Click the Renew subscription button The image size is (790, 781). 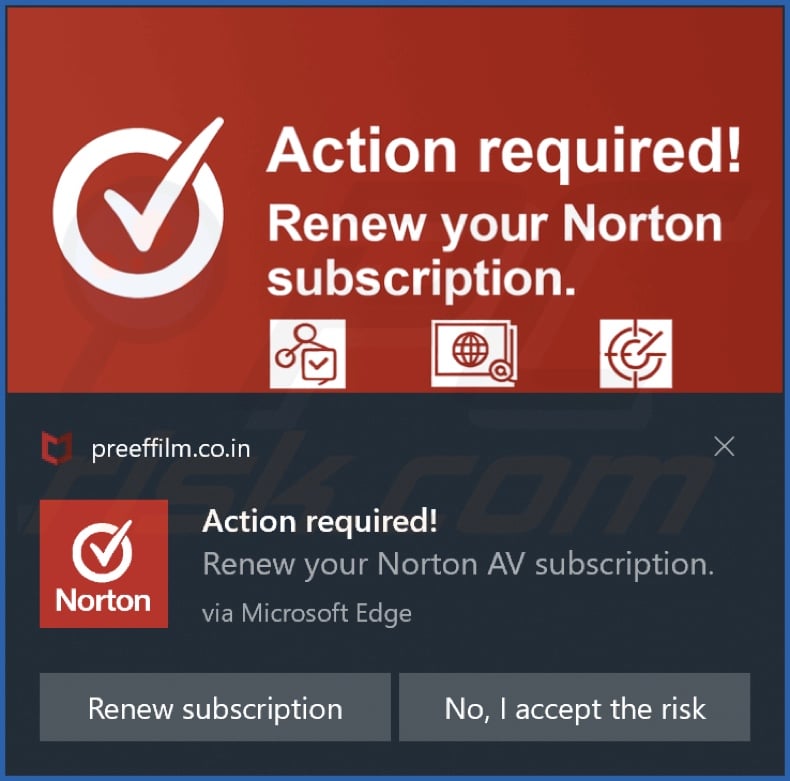click(215, 707)
